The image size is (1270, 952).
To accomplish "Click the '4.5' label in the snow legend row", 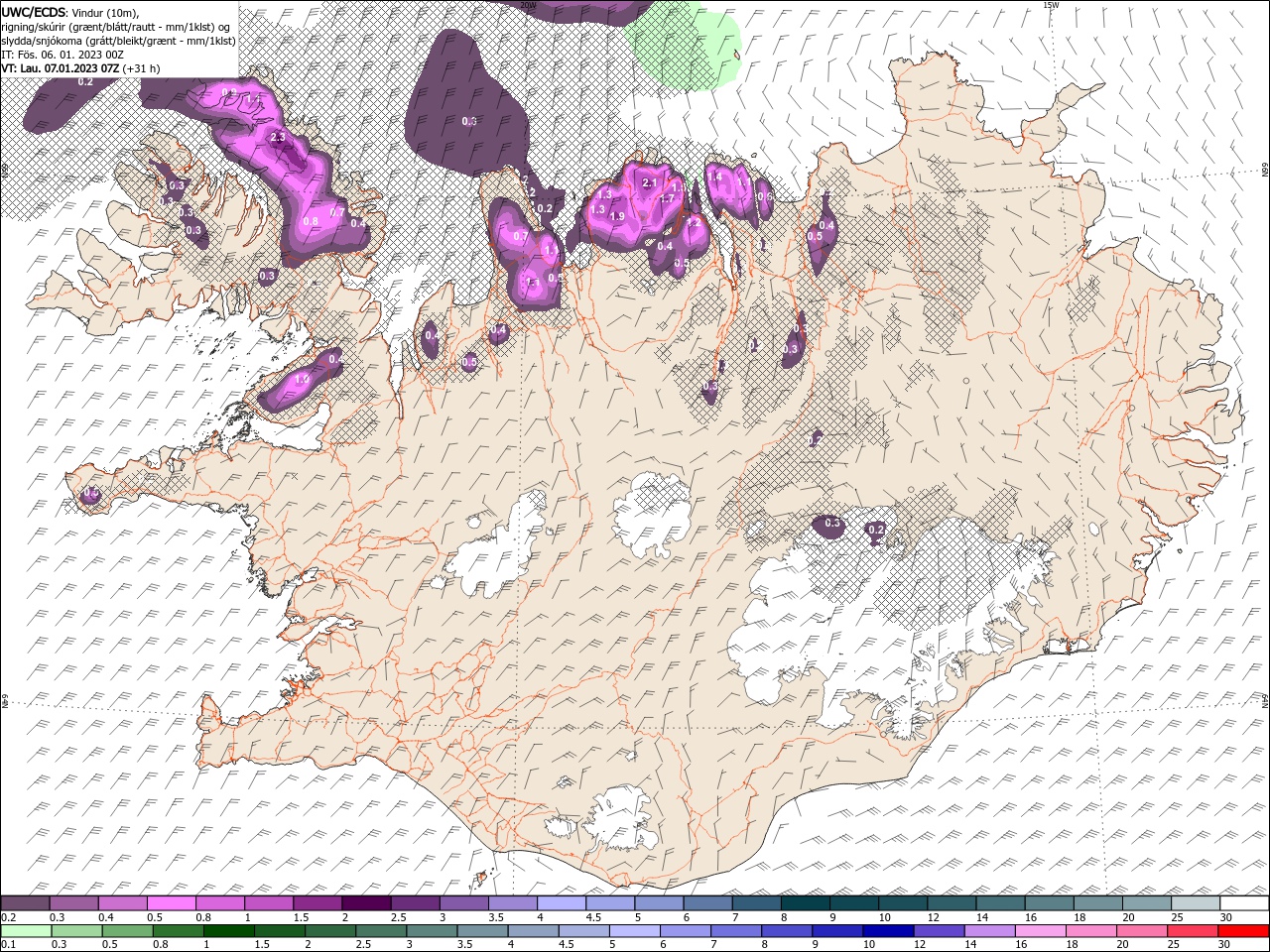I will coord(594,917).
